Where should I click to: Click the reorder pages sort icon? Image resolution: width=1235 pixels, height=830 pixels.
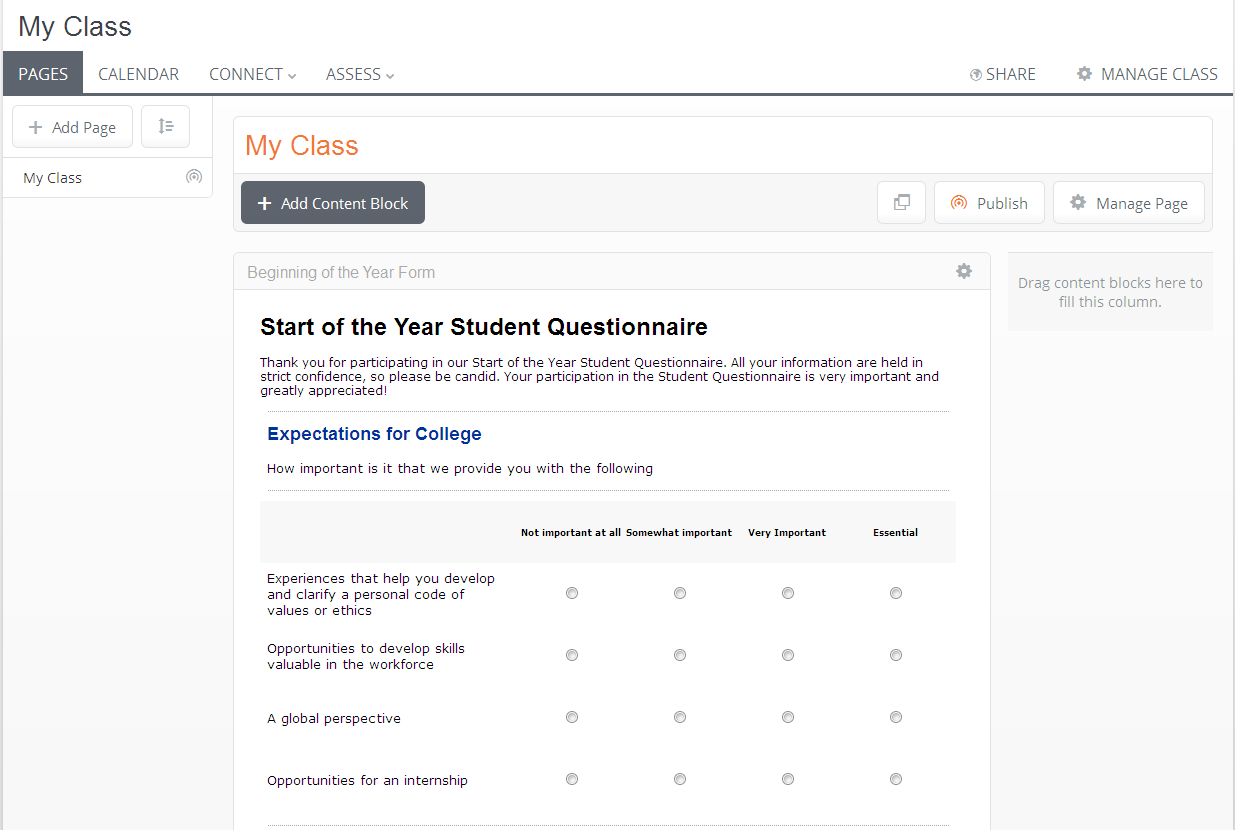click(166, 127)
